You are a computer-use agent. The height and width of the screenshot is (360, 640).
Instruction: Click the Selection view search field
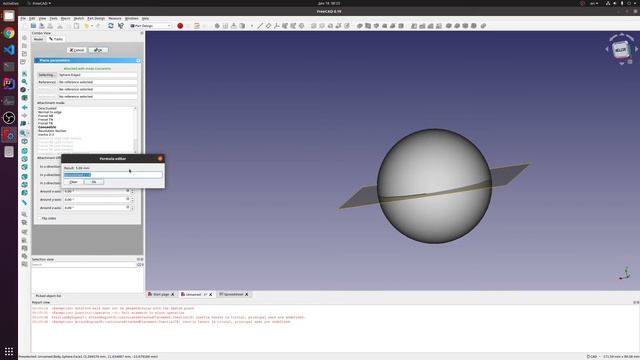click(83, 264)
